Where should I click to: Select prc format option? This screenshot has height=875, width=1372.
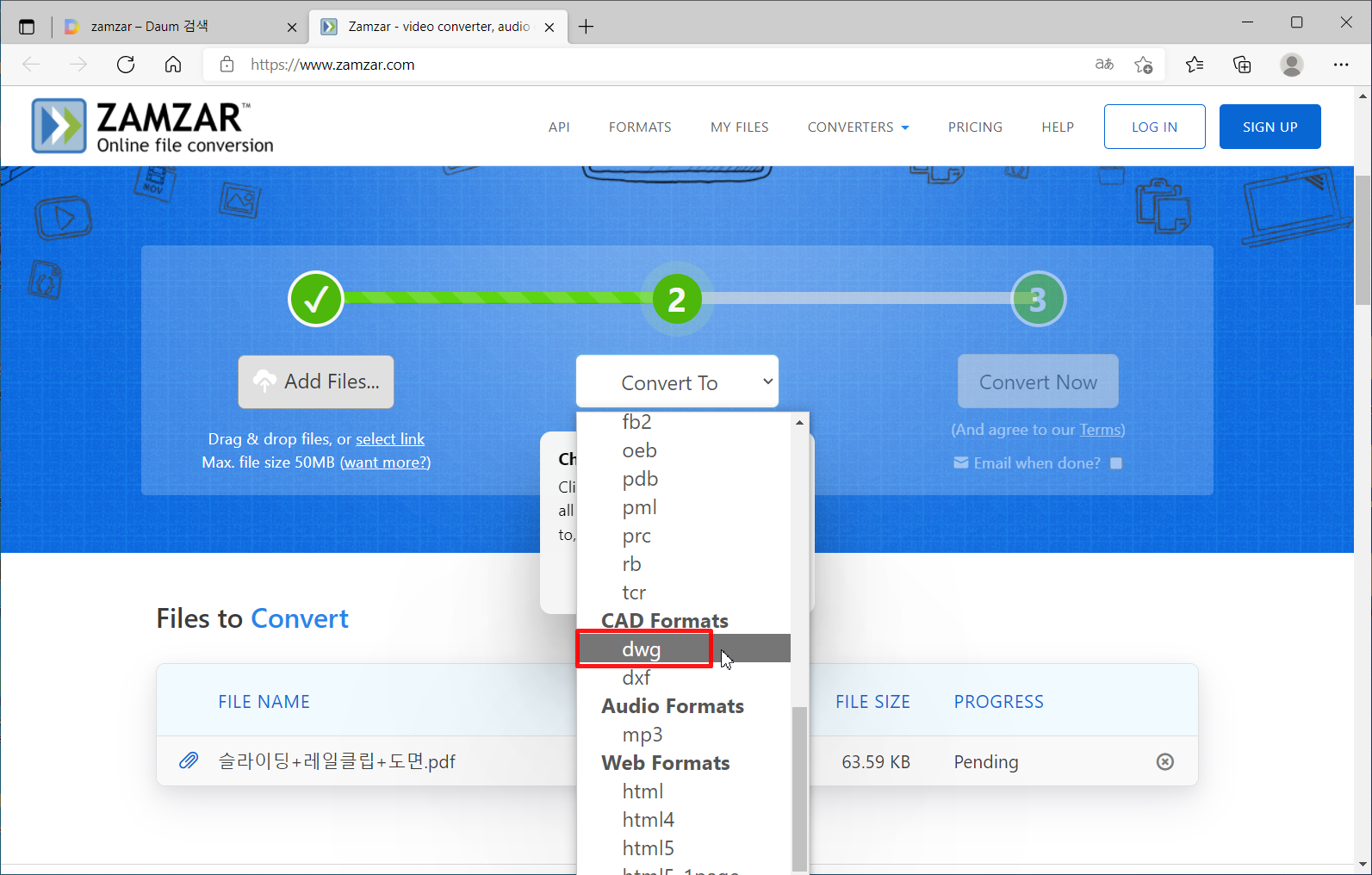(x=684, y=535)
